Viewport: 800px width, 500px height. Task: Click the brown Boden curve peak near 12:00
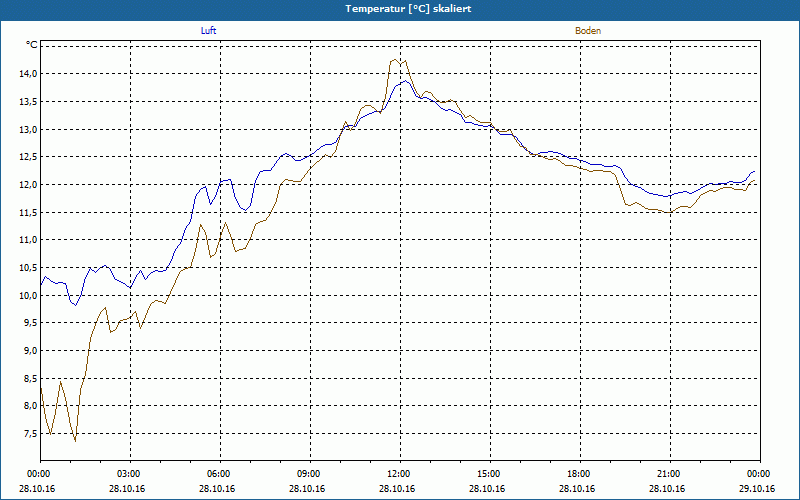[395, 60]
